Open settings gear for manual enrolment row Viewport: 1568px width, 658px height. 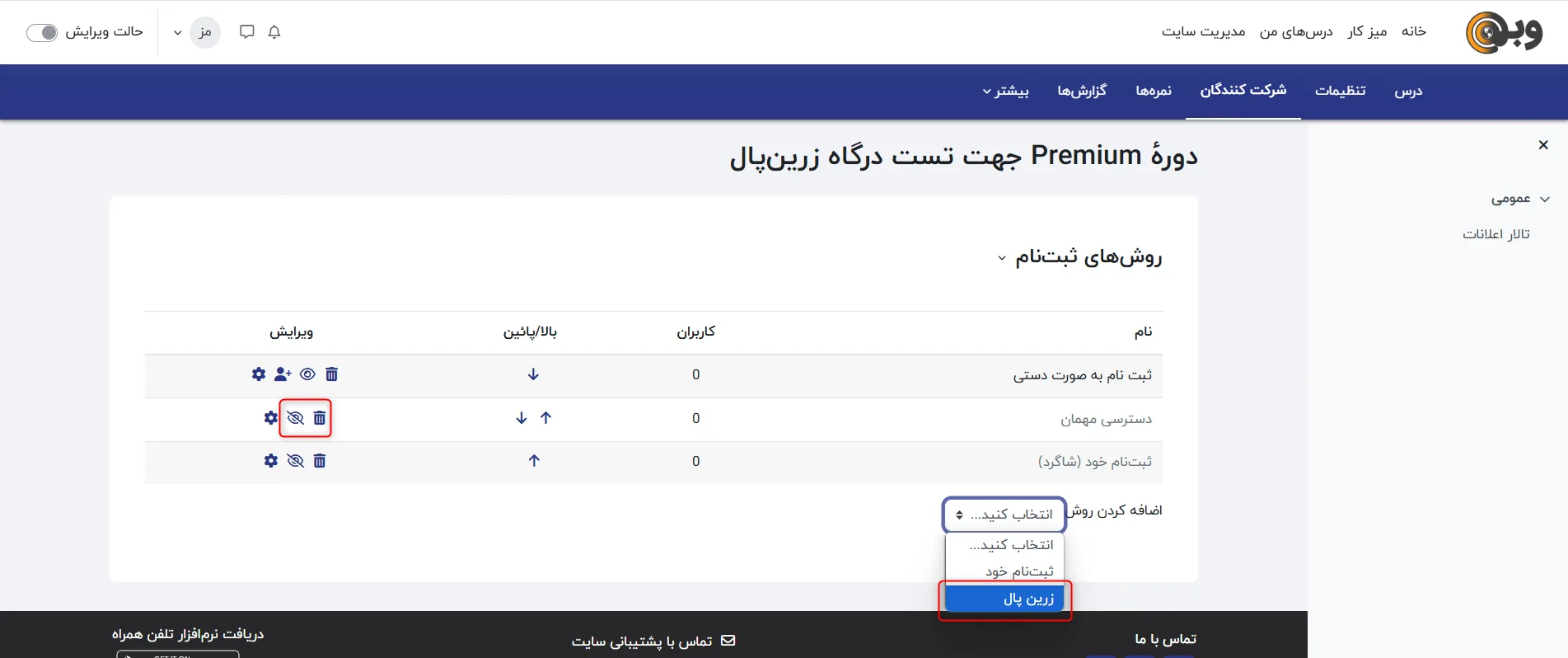click(x=259, y=374)
